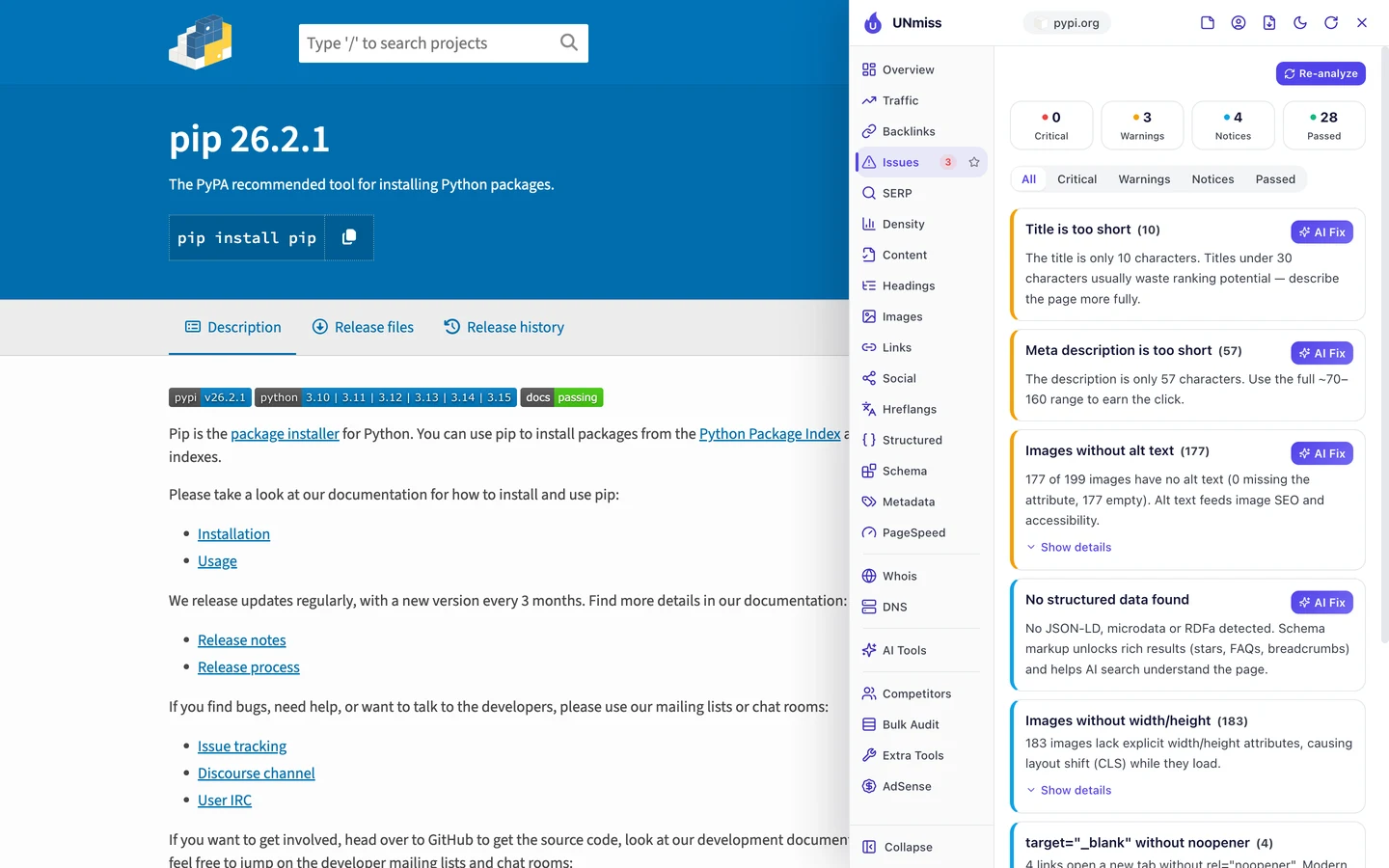The image size is (1389, 868).
Task: Open the package installer link
Action: 285,434
